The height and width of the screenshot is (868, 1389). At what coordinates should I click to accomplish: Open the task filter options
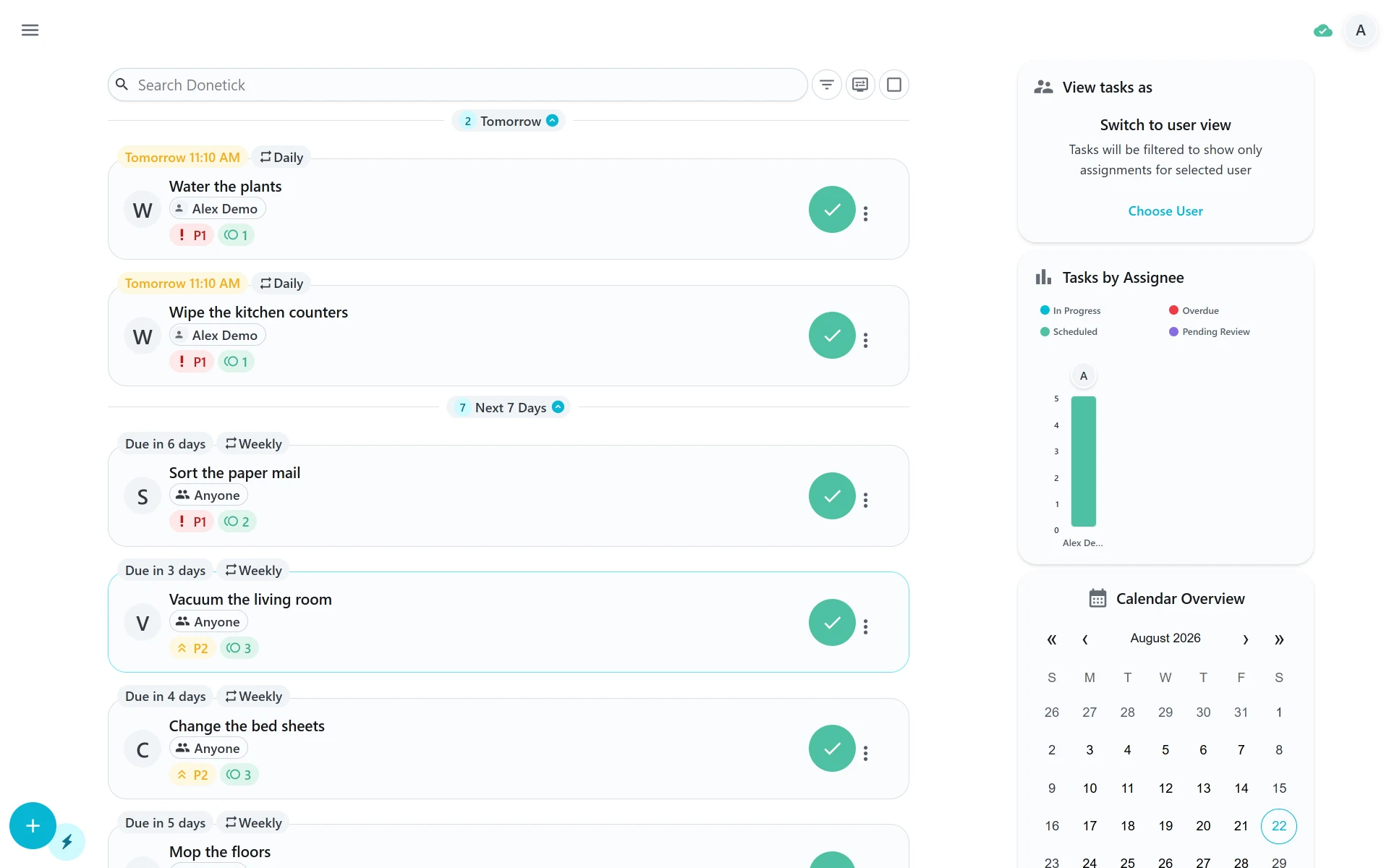826,85
